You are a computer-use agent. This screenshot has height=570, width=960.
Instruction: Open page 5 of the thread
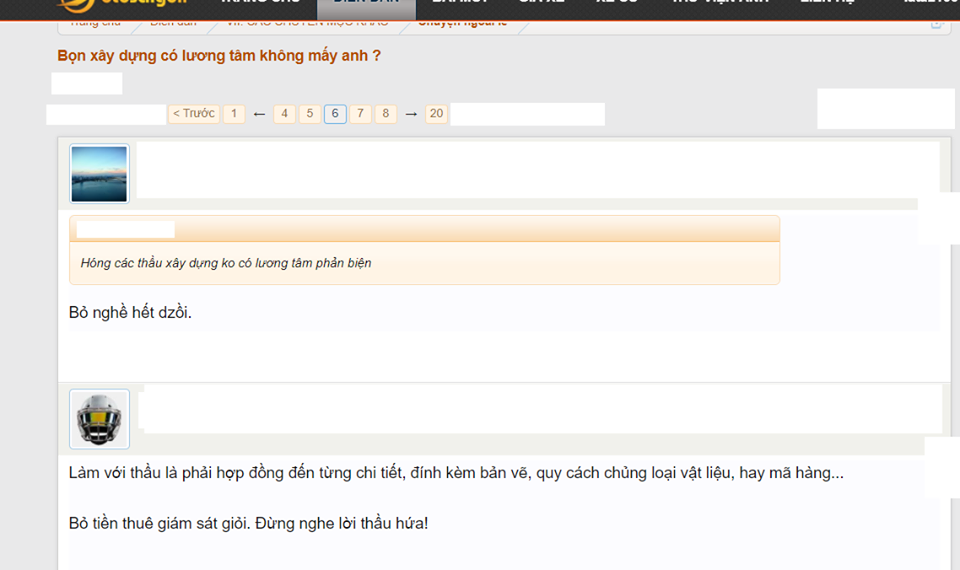310,114
